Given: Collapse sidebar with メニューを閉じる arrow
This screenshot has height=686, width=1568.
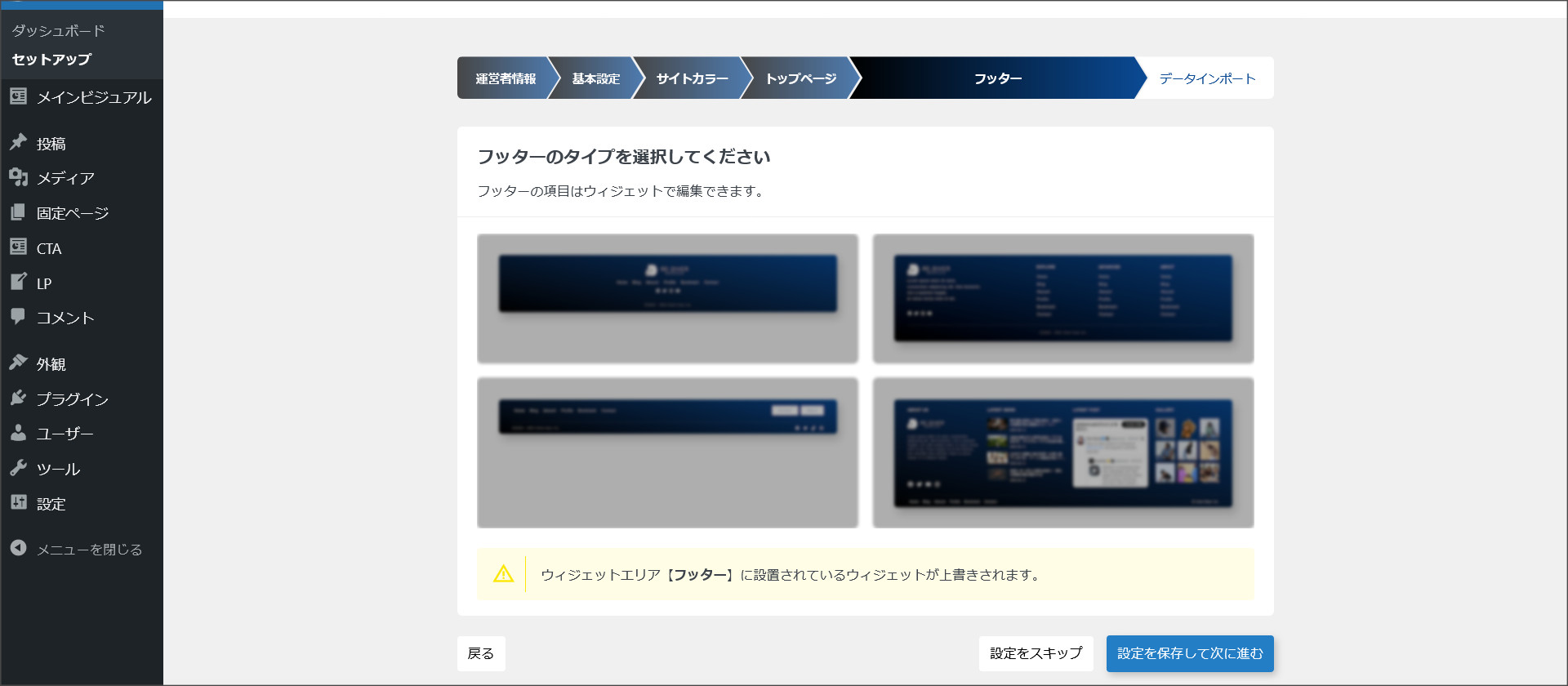Looking at the screenshot, I should pos(18,549).
